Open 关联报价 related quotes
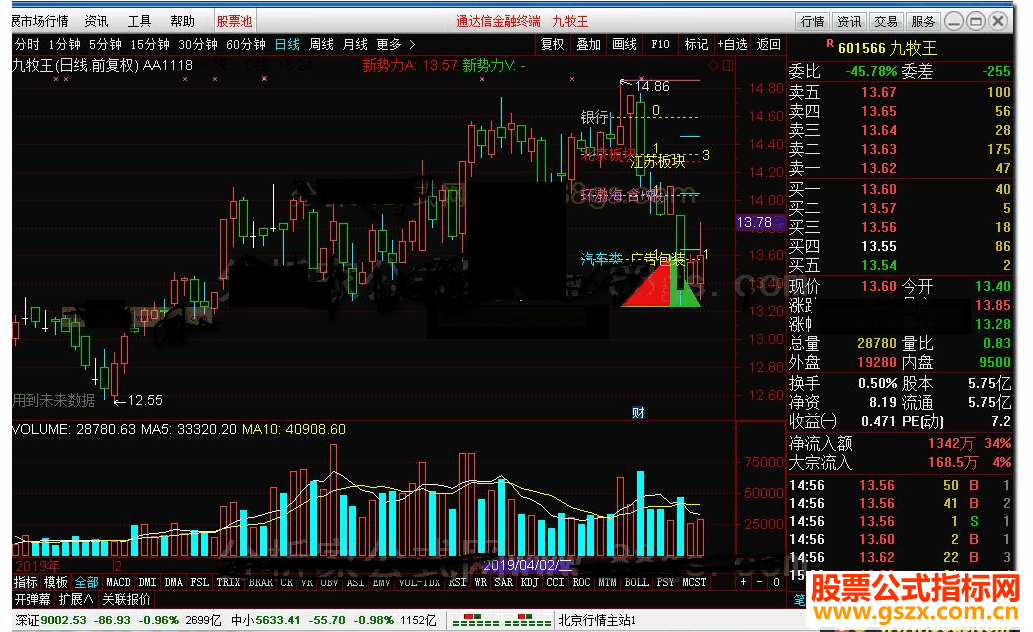 pyautogui.click(x=126, y=599)
